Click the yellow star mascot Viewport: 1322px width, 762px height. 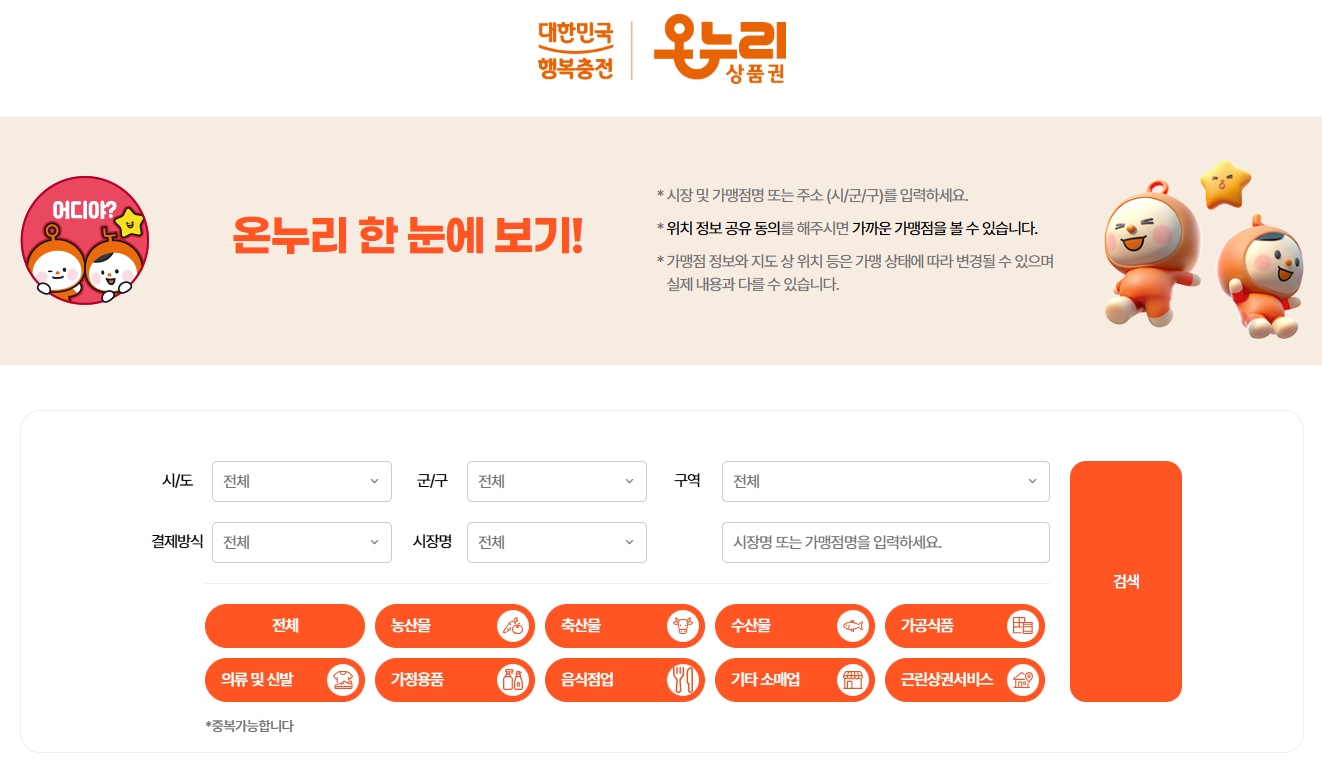1225,184
